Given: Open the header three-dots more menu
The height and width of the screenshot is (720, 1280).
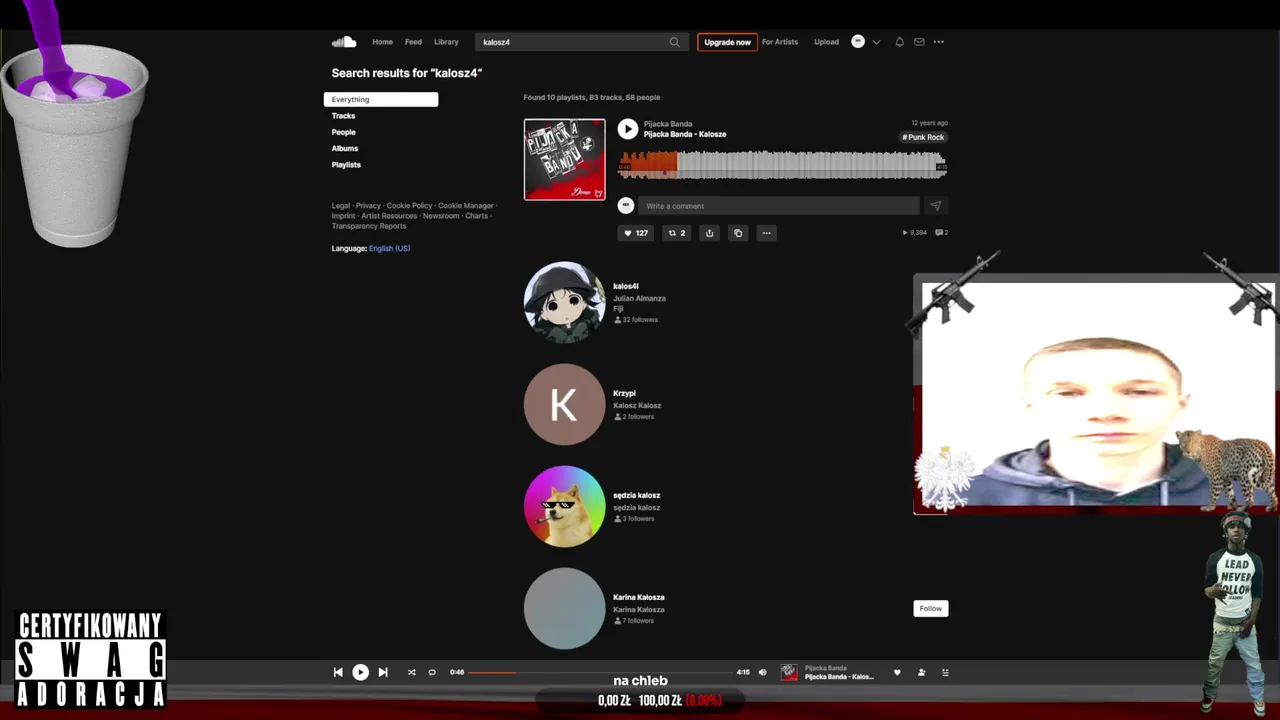Looking at the screenshot, I should 938,42.
